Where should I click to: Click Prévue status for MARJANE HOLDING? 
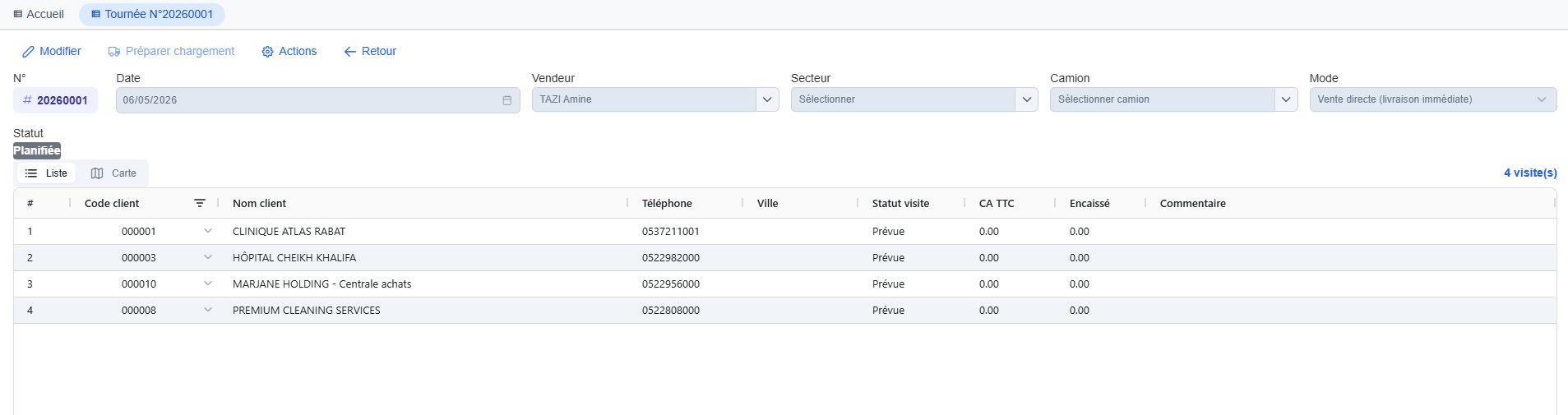pyautogui.click(x=888, y=284)
